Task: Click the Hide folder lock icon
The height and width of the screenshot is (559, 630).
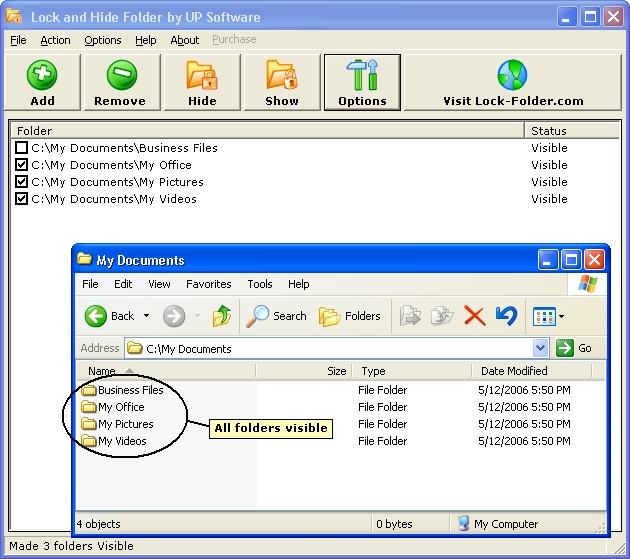Action: [x=202, y=75]
